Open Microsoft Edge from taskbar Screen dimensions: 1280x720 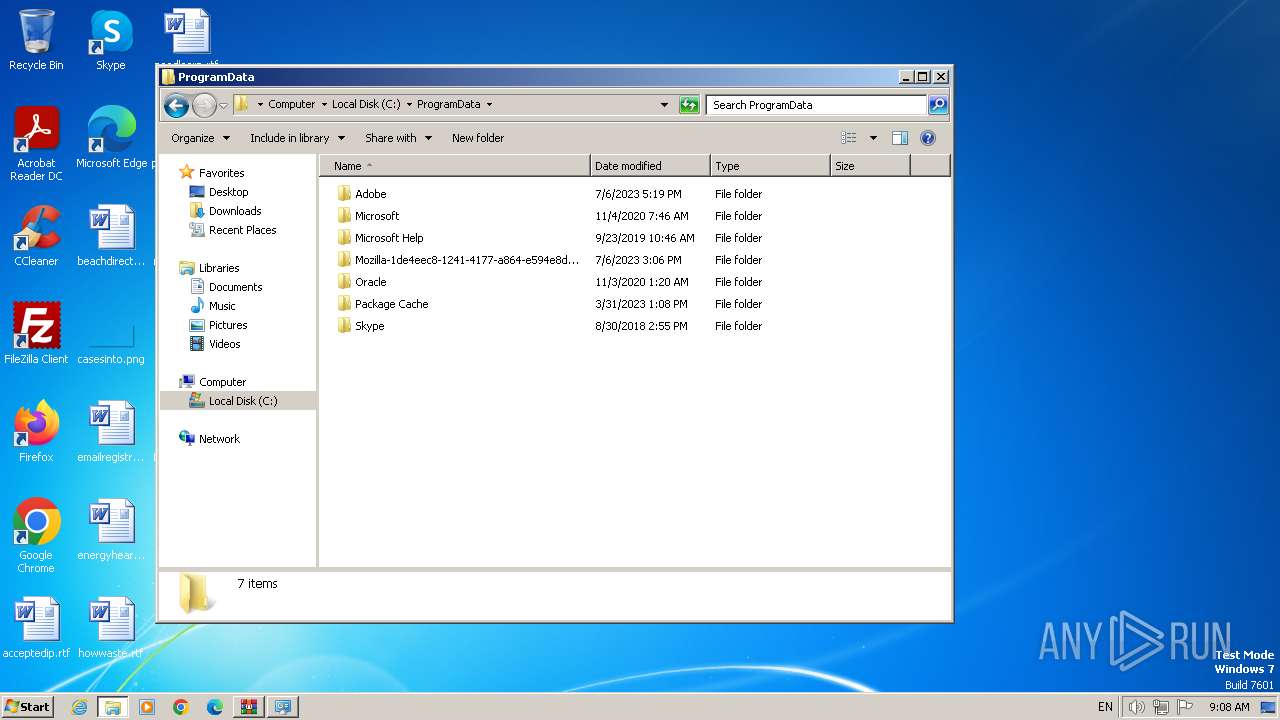click(x=215, y=707)
